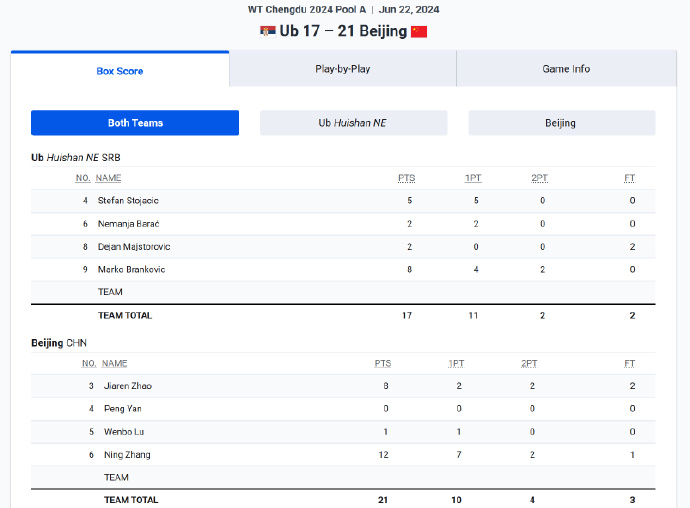This screenshot has height=508, width=690.
Task: Sort Beijing table by 2PT
Action: (x=529, y=363)
